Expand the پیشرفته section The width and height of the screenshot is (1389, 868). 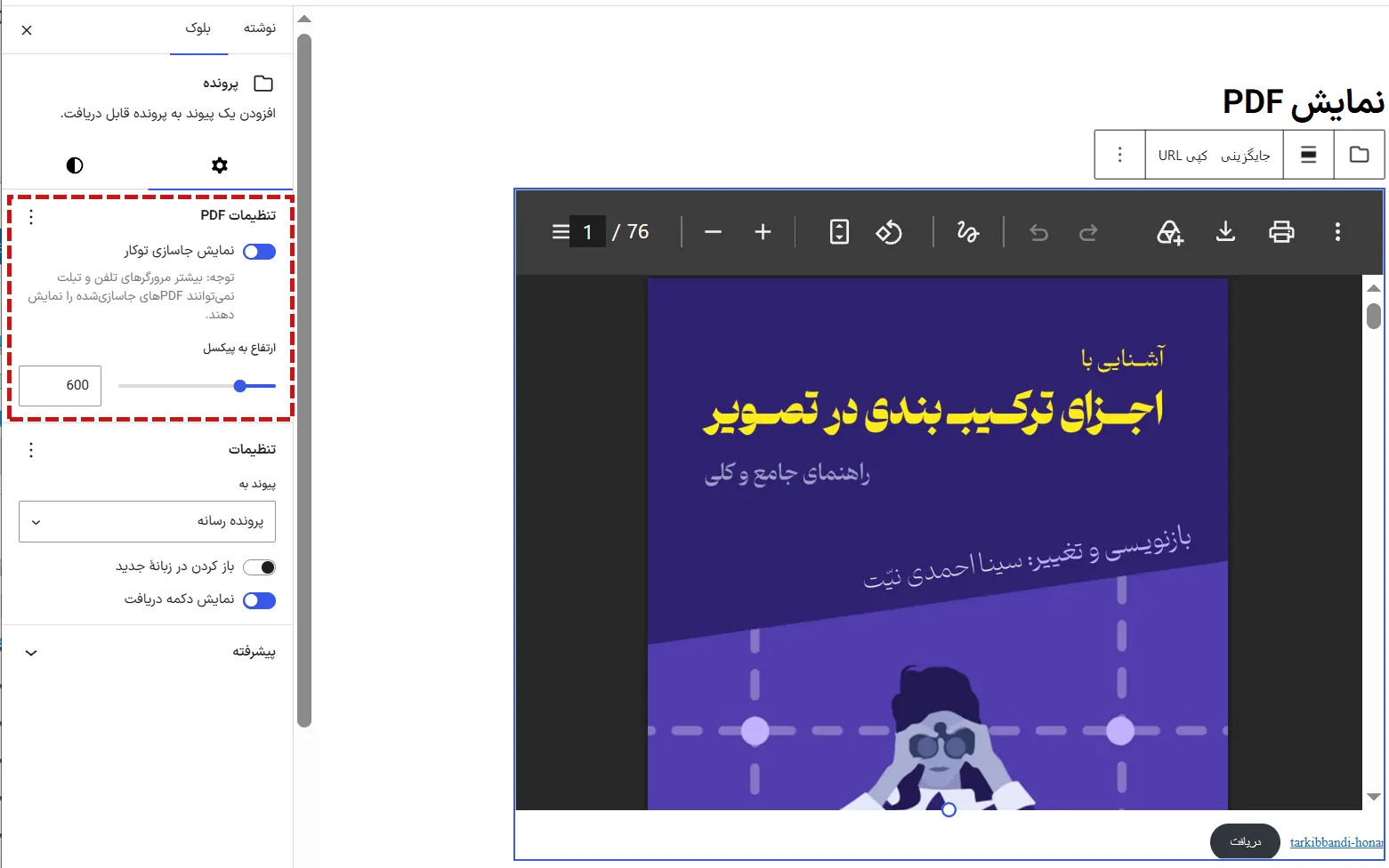[148, 652]
